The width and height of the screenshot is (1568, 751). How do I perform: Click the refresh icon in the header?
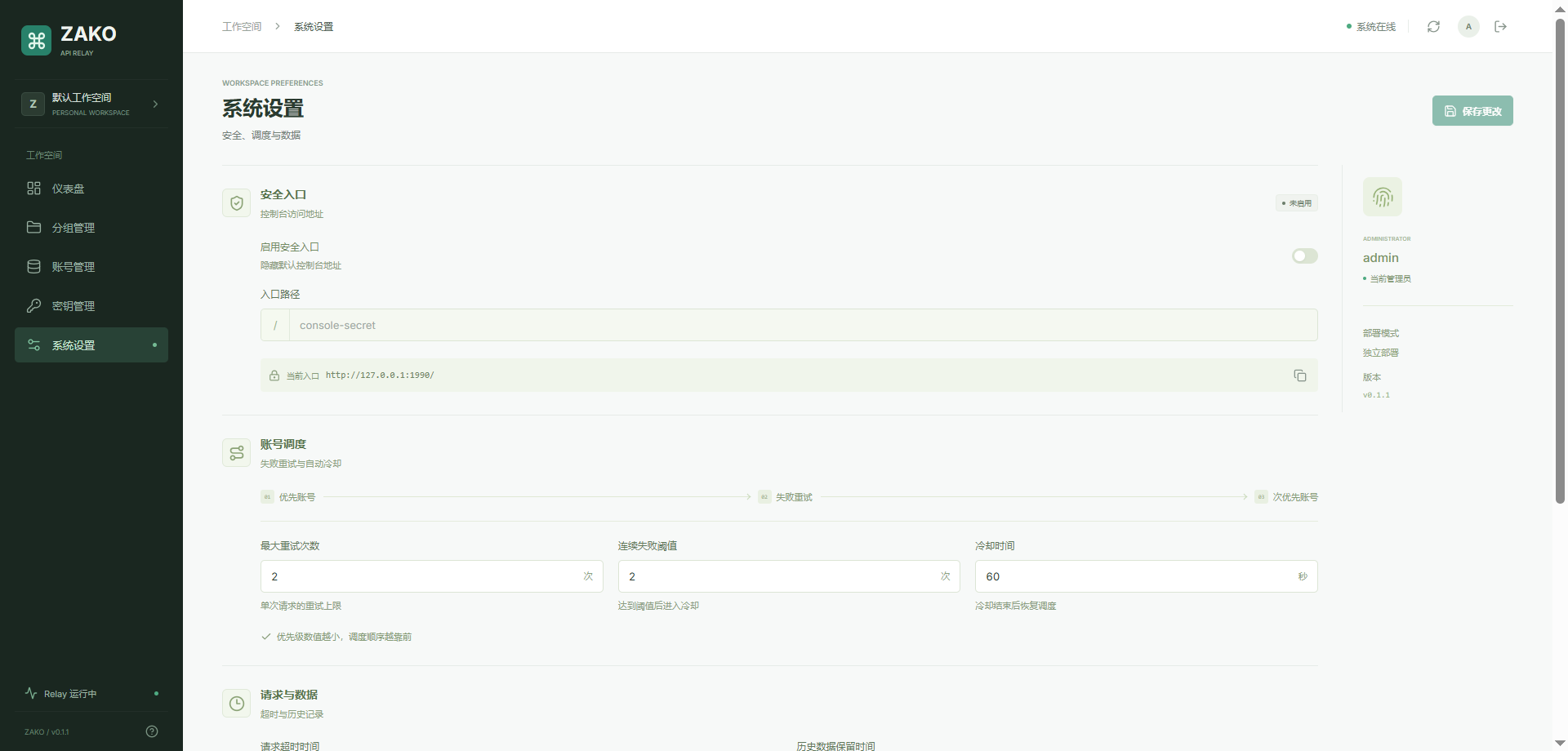click(x=1433, y=27)
